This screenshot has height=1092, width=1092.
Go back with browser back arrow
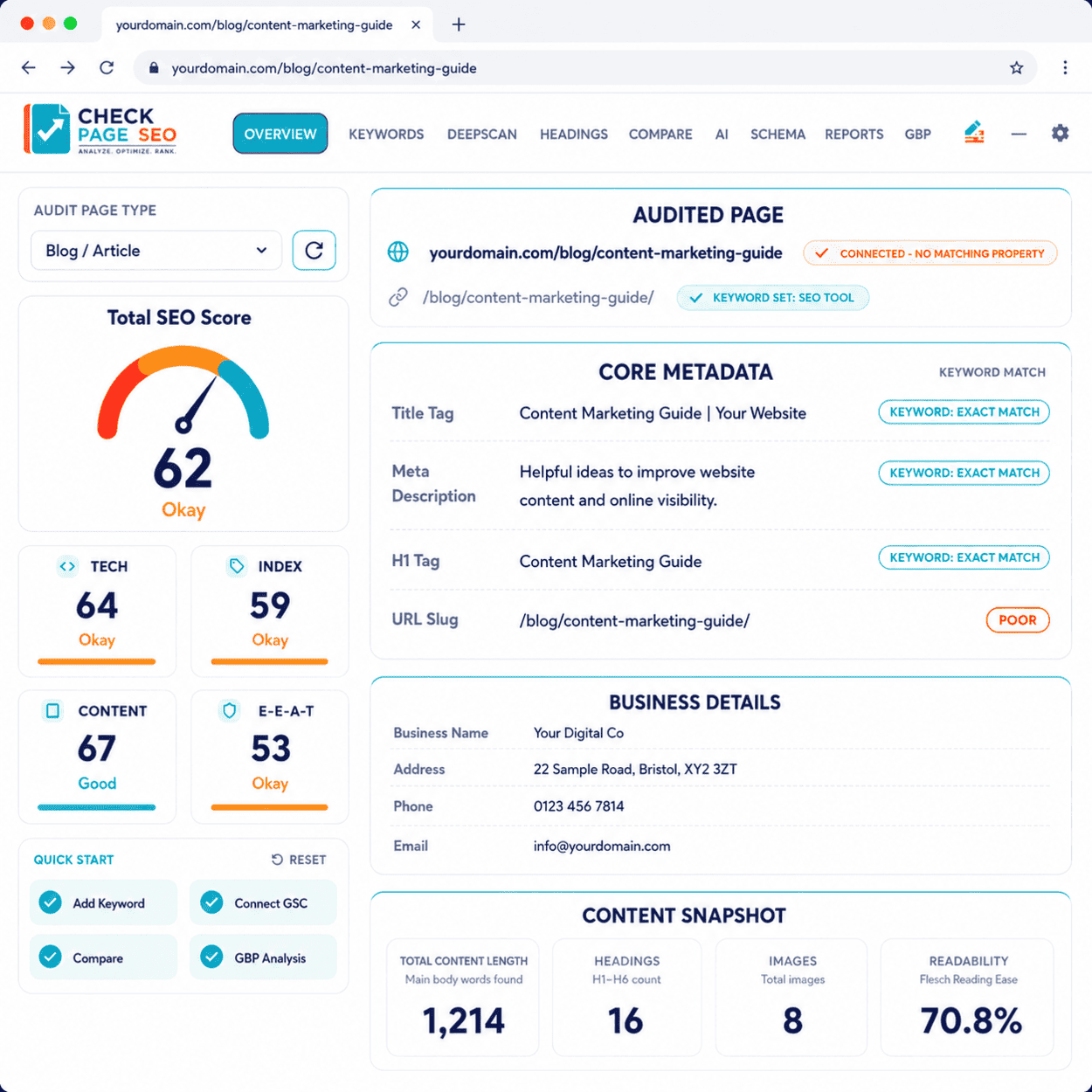(28, 67)
